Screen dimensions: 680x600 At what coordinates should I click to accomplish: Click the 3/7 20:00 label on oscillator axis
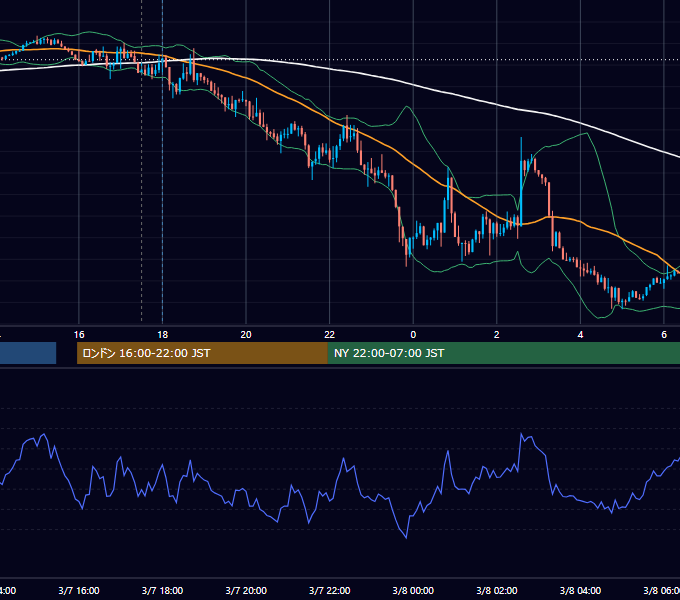[x=246, y=590]
